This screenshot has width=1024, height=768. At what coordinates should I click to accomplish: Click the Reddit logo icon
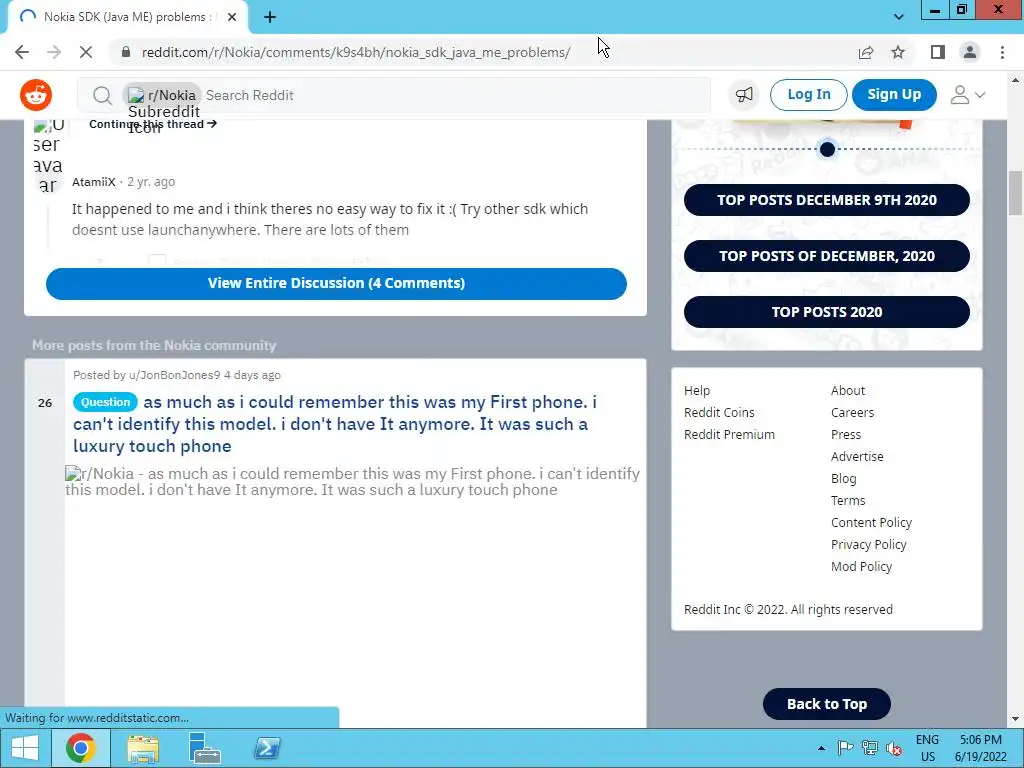pos(36,95)
